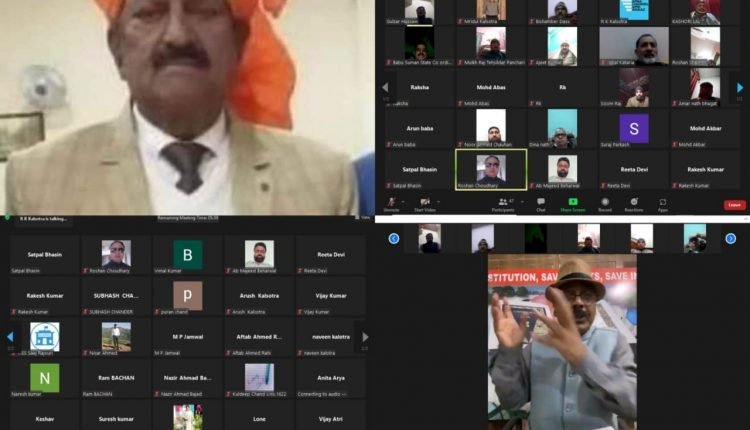Select the Arush Kalsotra participant tile
Screen dimensions: 750x430
[259, 296]
